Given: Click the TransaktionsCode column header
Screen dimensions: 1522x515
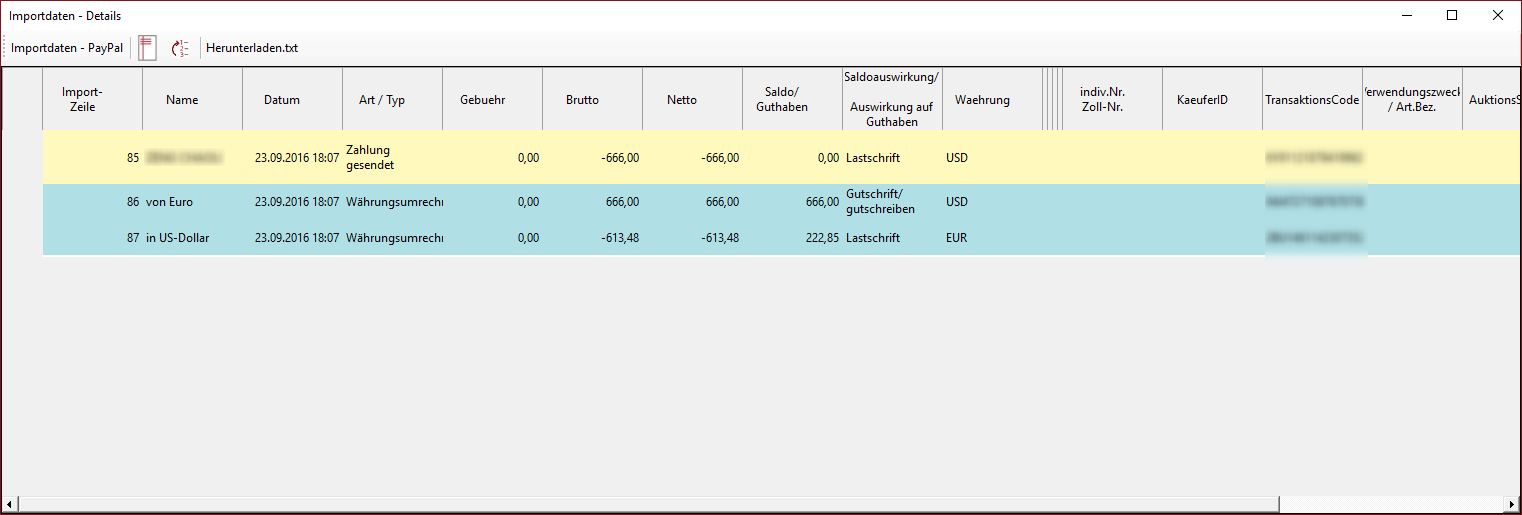Looking at the screenshot, I should 1312,99.
